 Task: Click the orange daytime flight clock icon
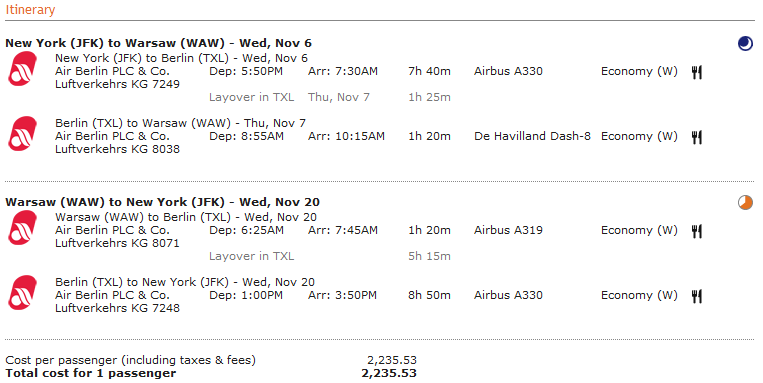[x=745, y=202]
